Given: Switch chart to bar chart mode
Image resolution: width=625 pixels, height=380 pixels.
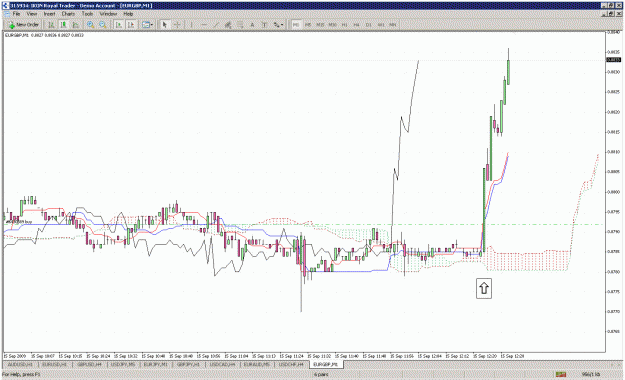Looking at the screenshot, I should click(x=51, y=25).
